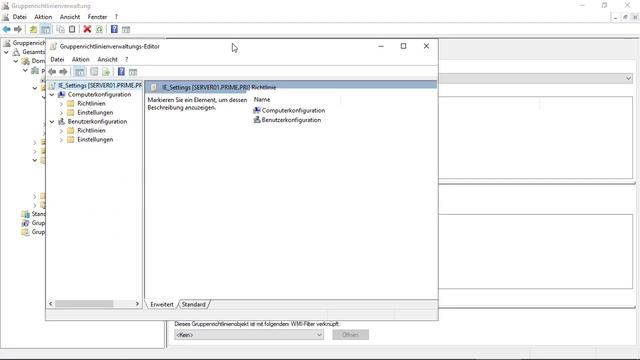Open Datei menu in the Editor window

tap(57, 60)
